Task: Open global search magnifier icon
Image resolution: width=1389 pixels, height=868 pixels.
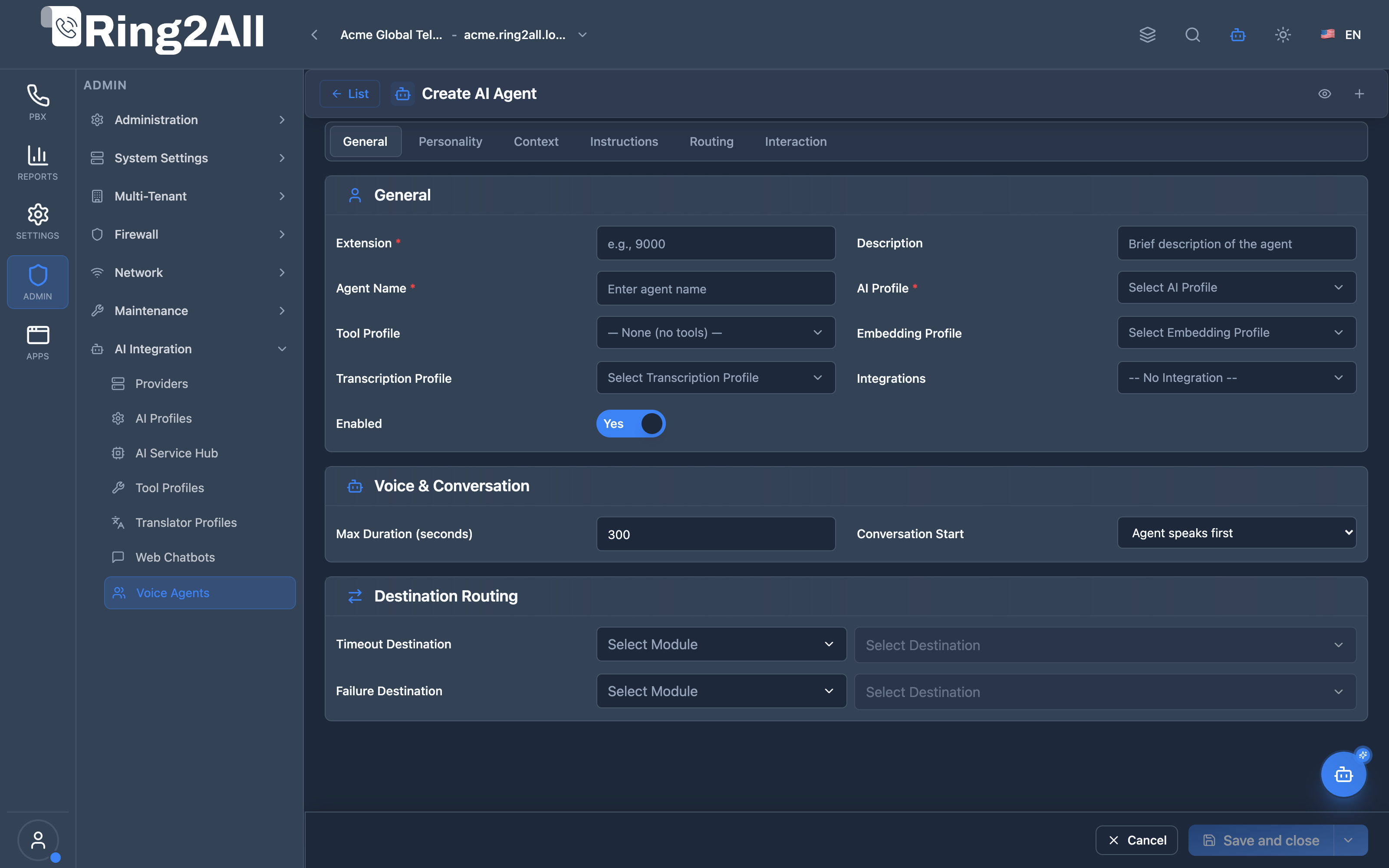Action: (1193, 34)
